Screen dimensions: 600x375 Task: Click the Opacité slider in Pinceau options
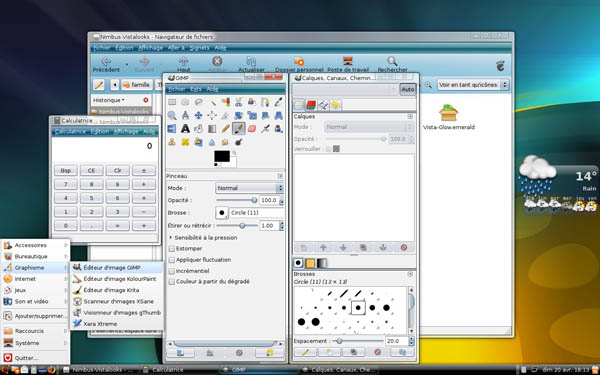click(236, 200)
